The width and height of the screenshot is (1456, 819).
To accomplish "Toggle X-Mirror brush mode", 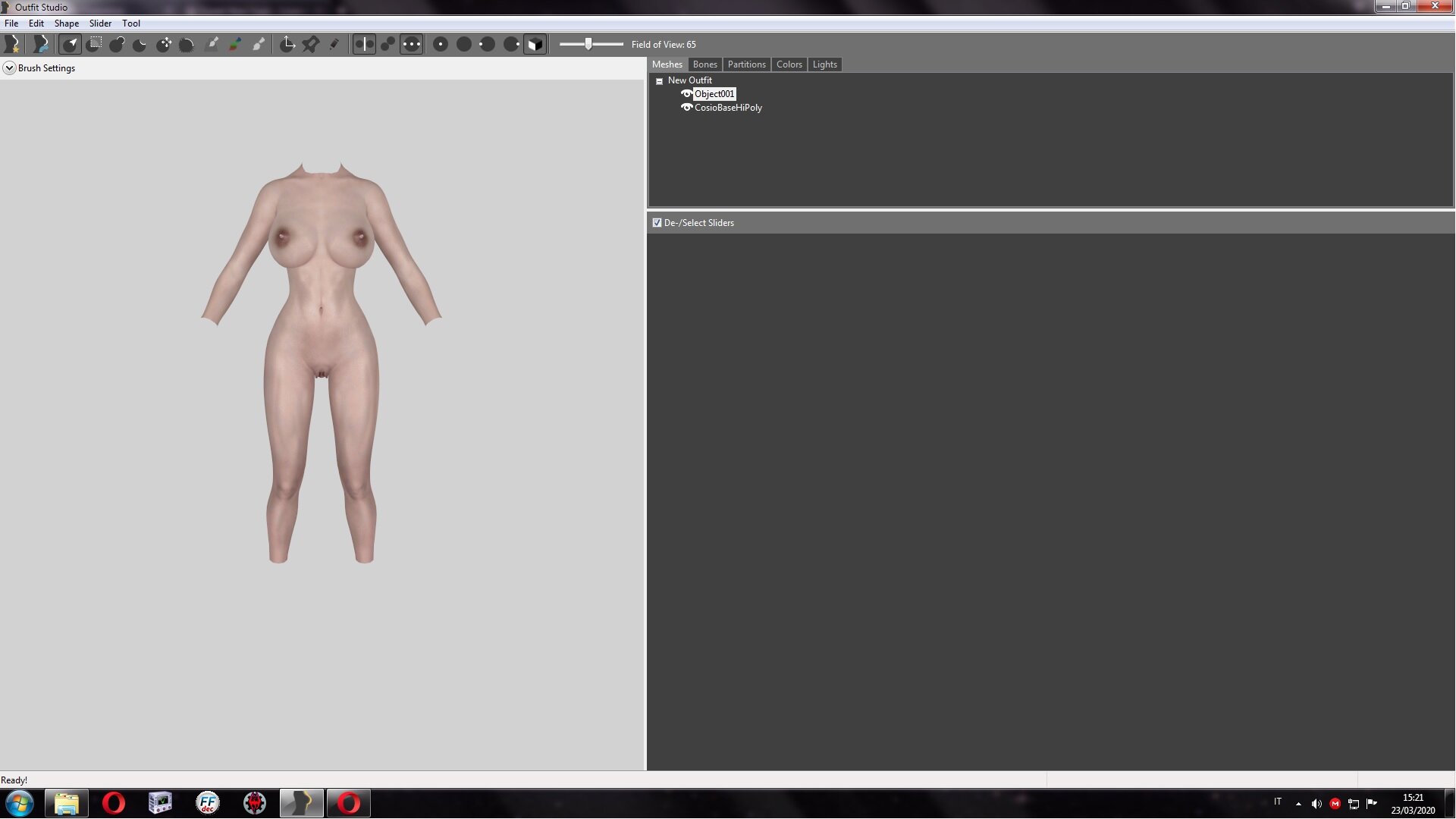I will pos(364,44).
